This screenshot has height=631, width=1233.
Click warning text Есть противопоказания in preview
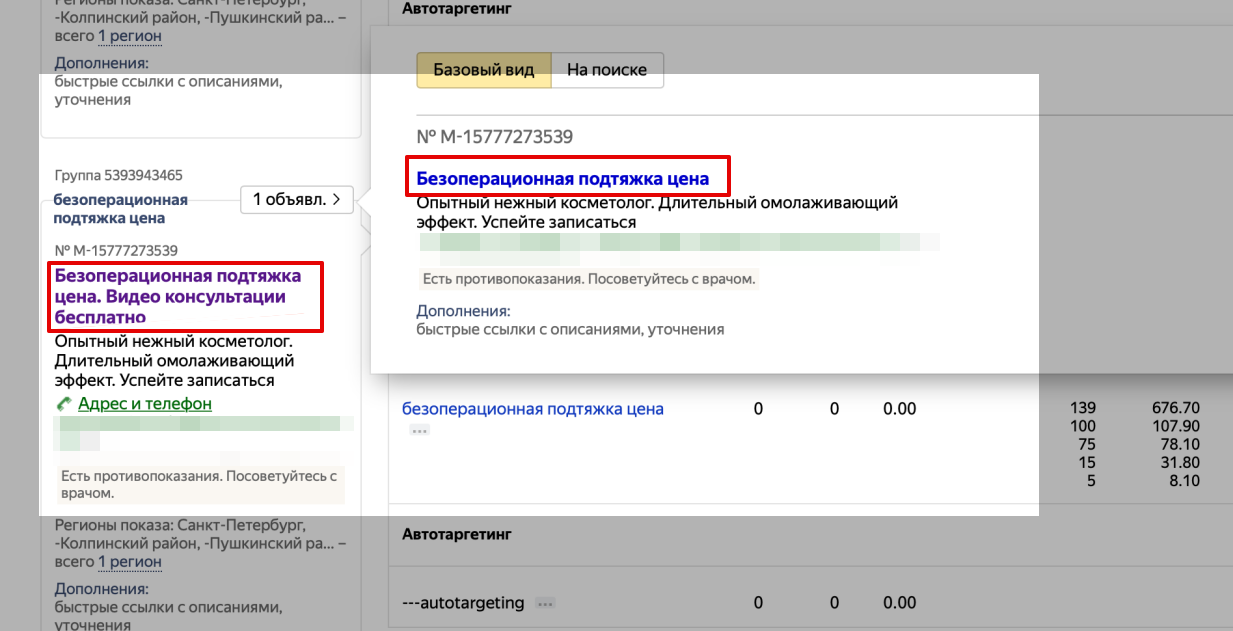[x=589, y=279]
